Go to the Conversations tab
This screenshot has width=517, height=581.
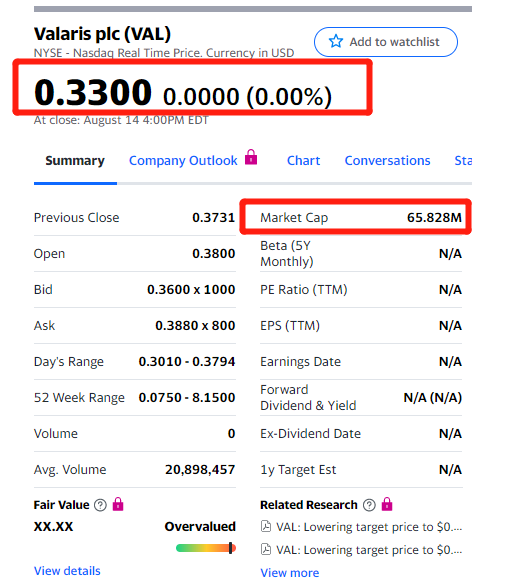pyautogui.click(x=387, y=160)
